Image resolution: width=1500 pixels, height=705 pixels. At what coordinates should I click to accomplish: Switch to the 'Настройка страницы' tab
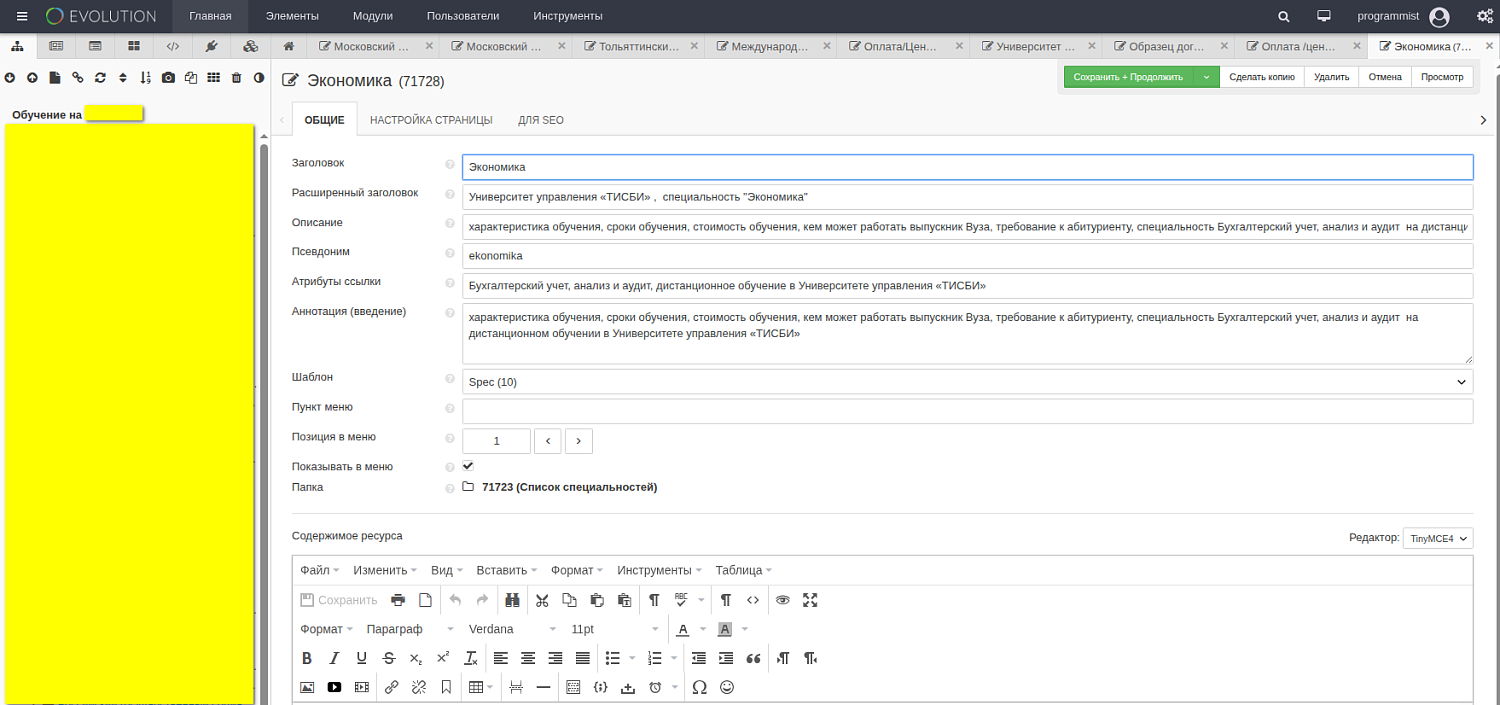tap(431, 120)
